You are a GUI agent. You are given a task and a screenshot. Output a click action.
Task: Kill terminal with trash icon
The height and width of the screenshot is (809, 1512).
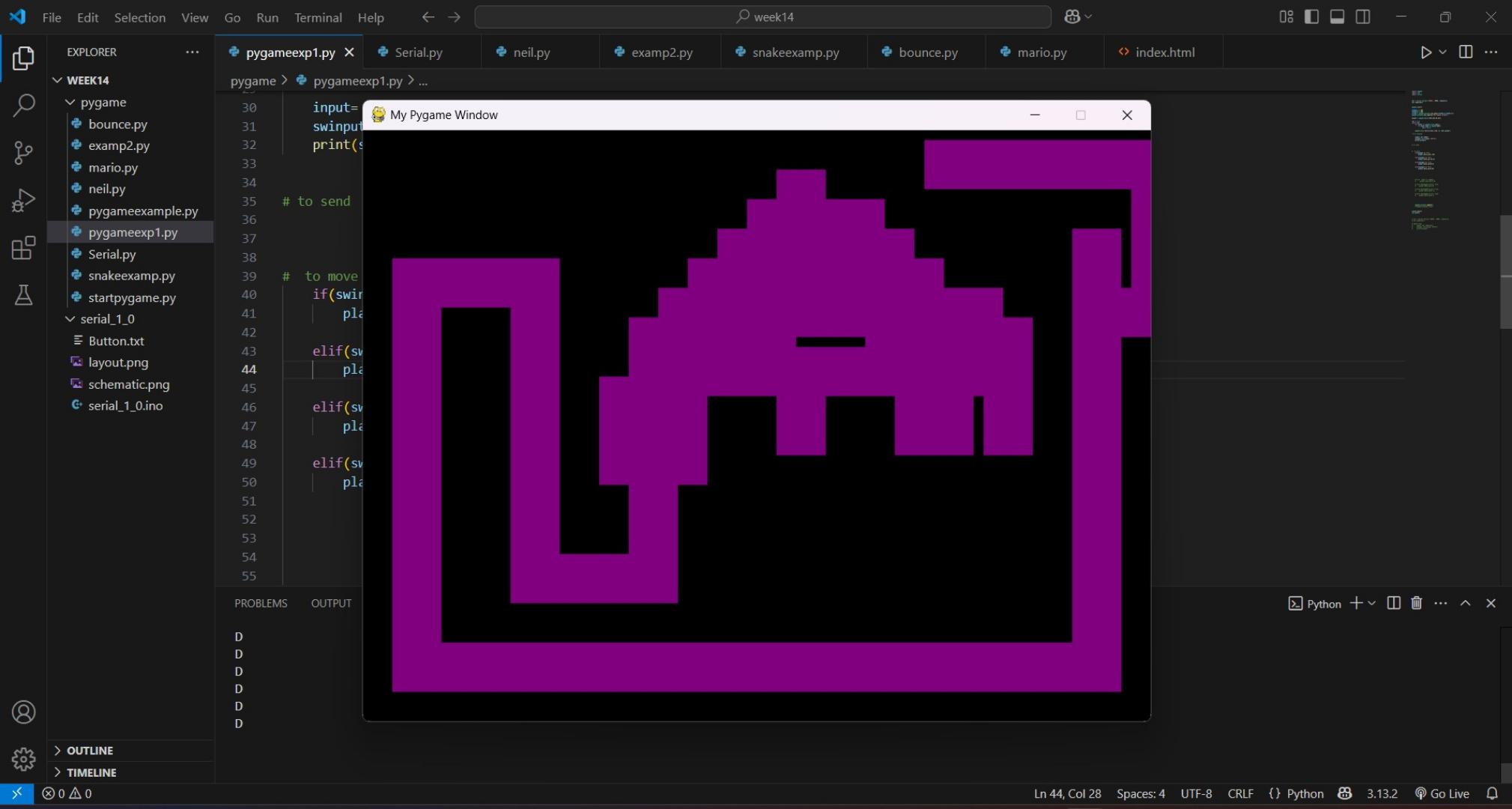[x=1416, y=603]
